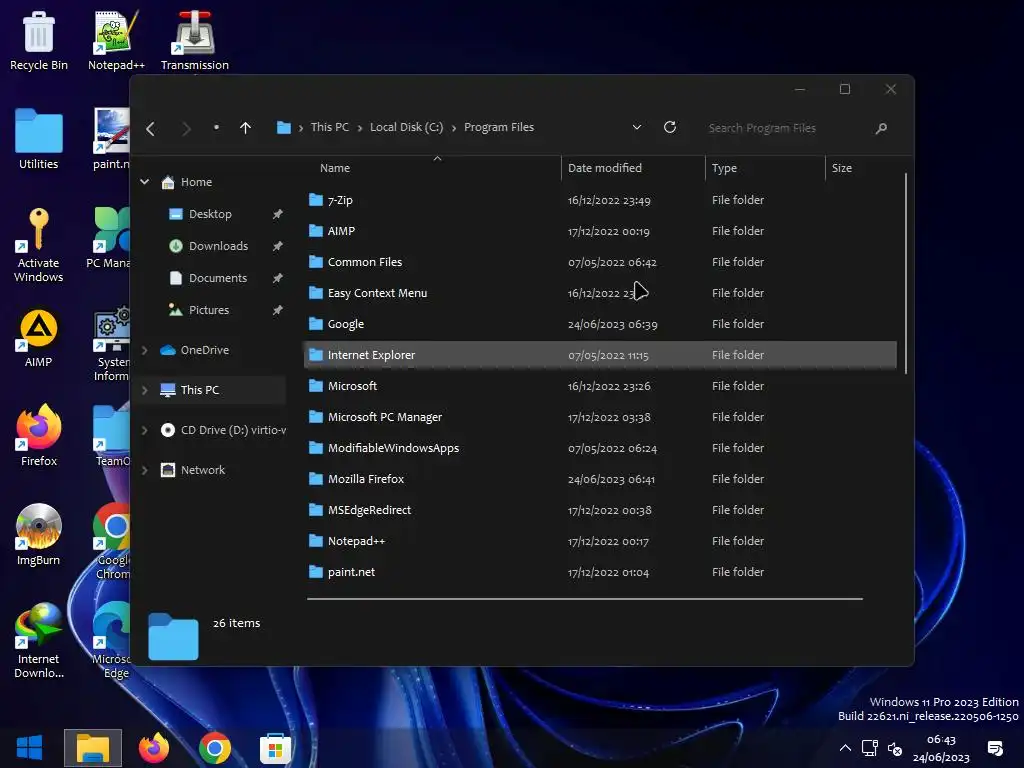Image resolution: width=1024 pixels, height=768 pixels.
Task: Open Chrome from the taskbar
Action: coord(215,747)
